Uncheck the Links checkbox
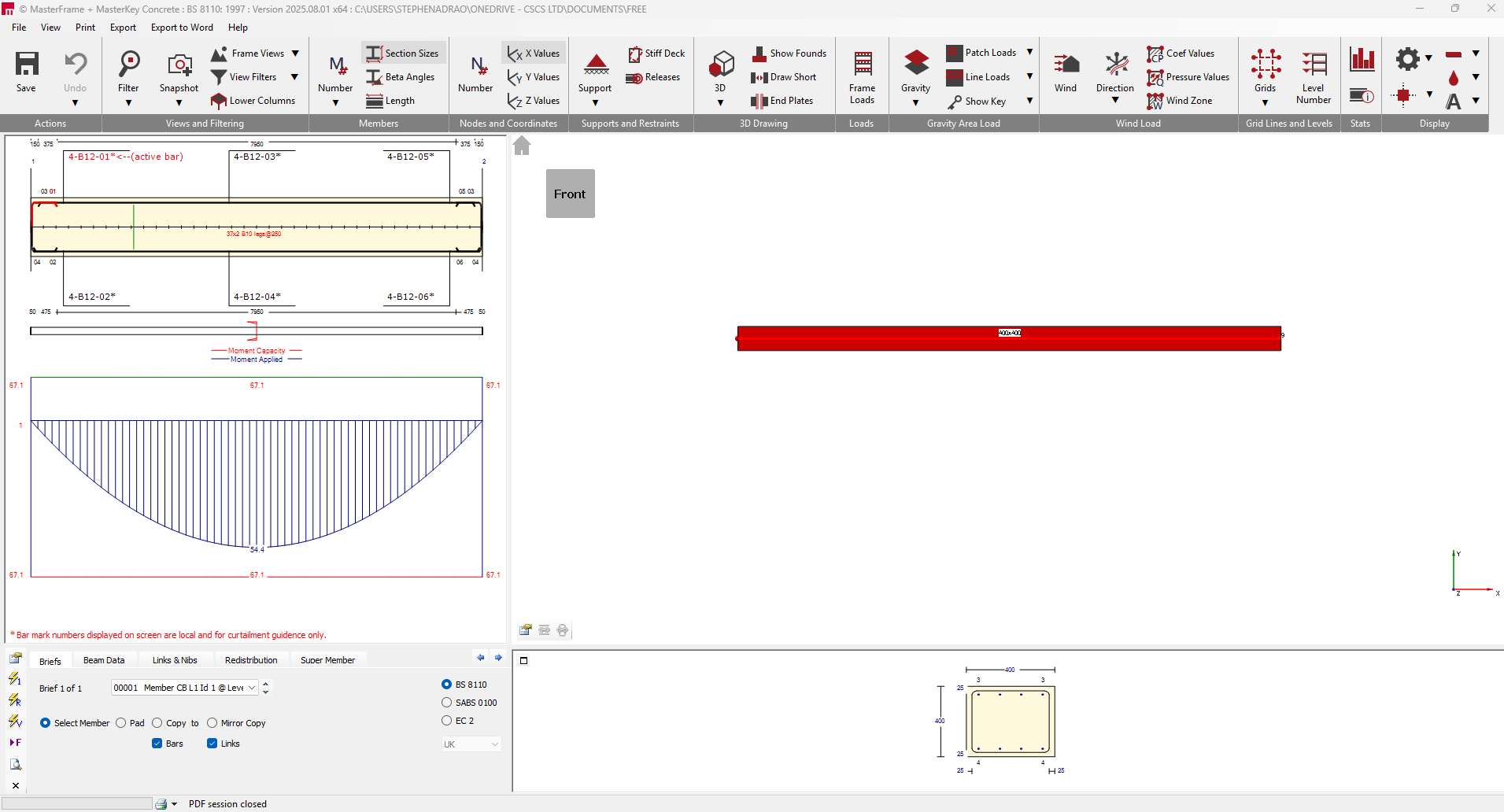The image size is (1504, 812). pyautogui.click(x=212, y=744)
